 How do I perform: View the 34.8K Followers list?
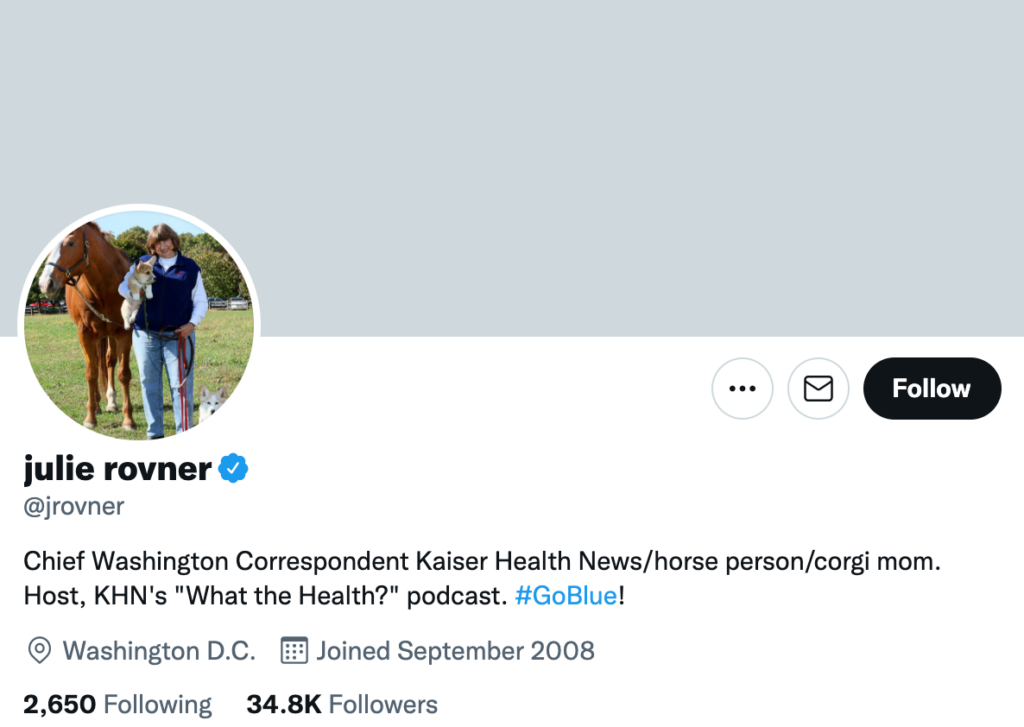(342, 705)
